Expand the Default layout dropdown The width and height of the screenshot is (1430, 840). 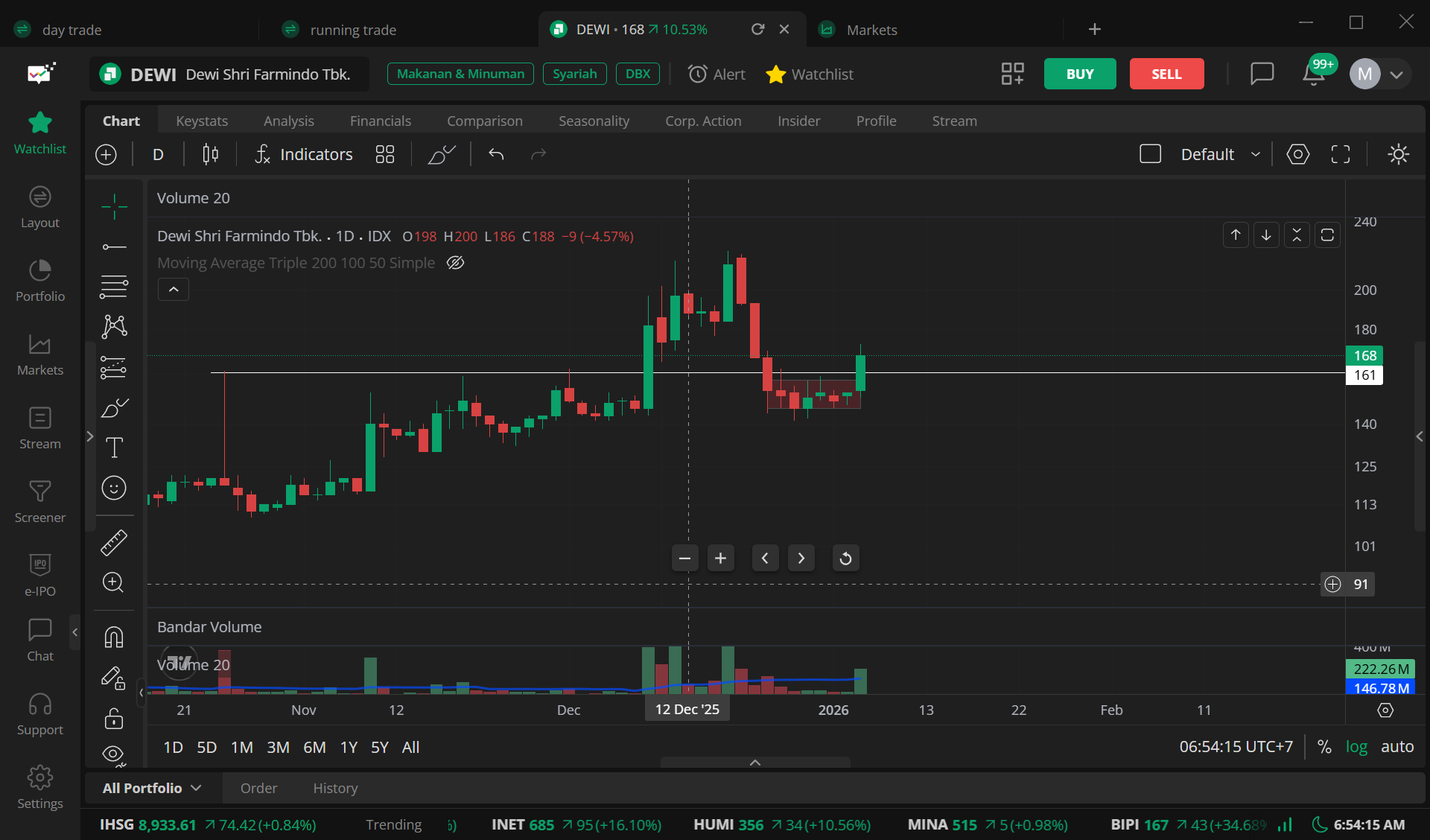[x=1256, y=154]
